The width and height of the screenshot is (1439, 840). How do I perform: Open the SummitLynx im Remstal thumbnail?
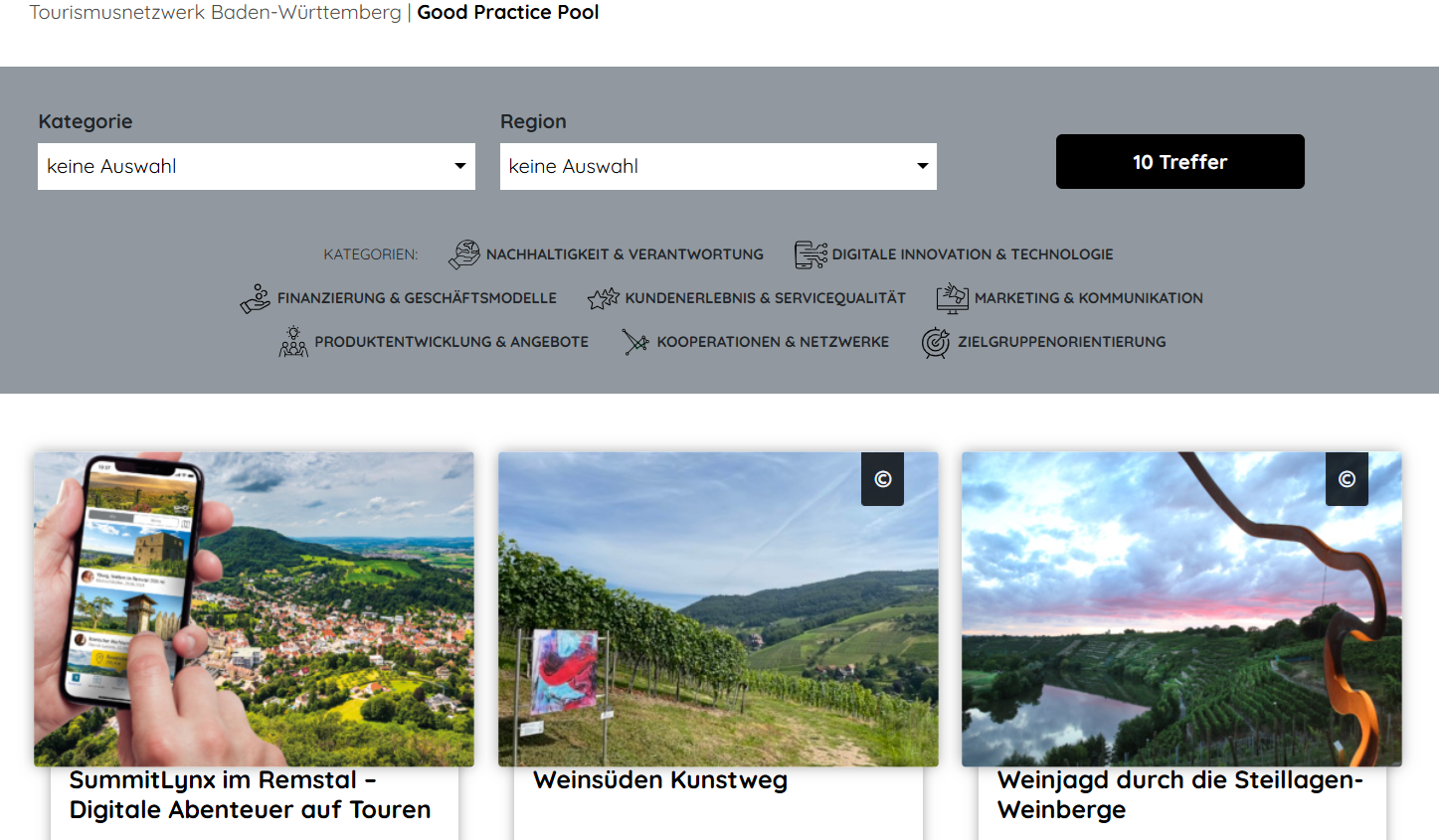tap(254, 608)
